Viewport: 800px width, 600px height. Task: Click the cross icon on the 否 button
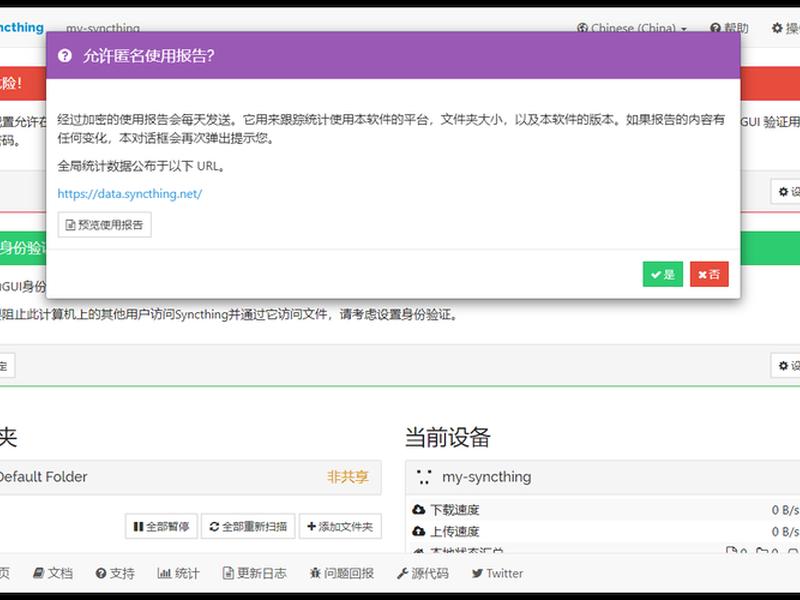click(703, 275)
